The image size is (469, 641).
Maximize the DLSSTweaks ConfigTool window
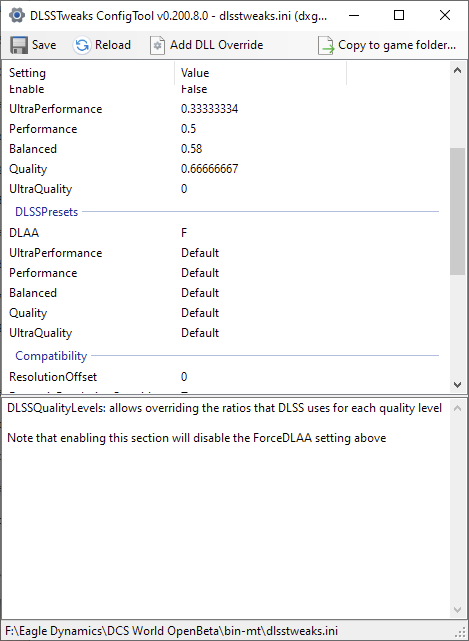pos(399,16)
